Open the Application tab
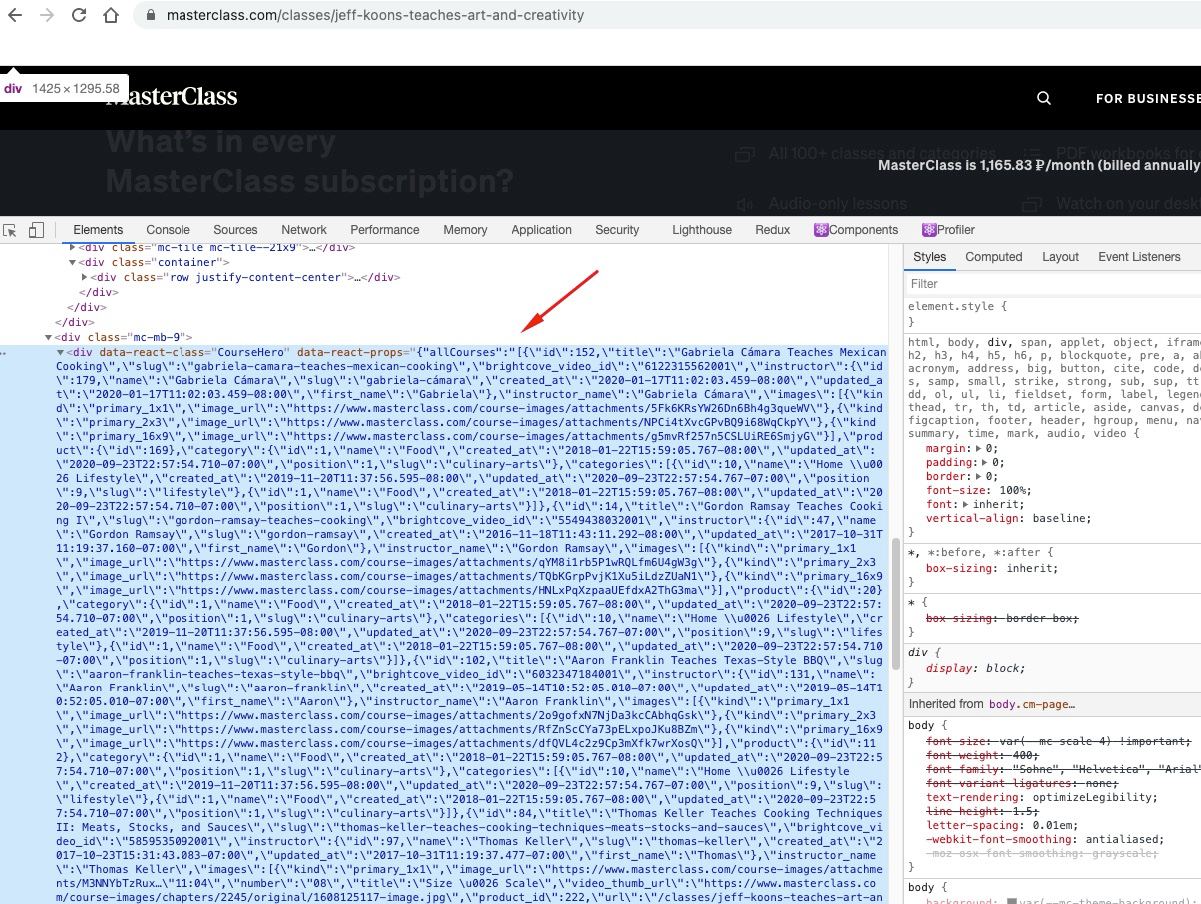This screenshot has height=904, width=1201. [541, 230]
